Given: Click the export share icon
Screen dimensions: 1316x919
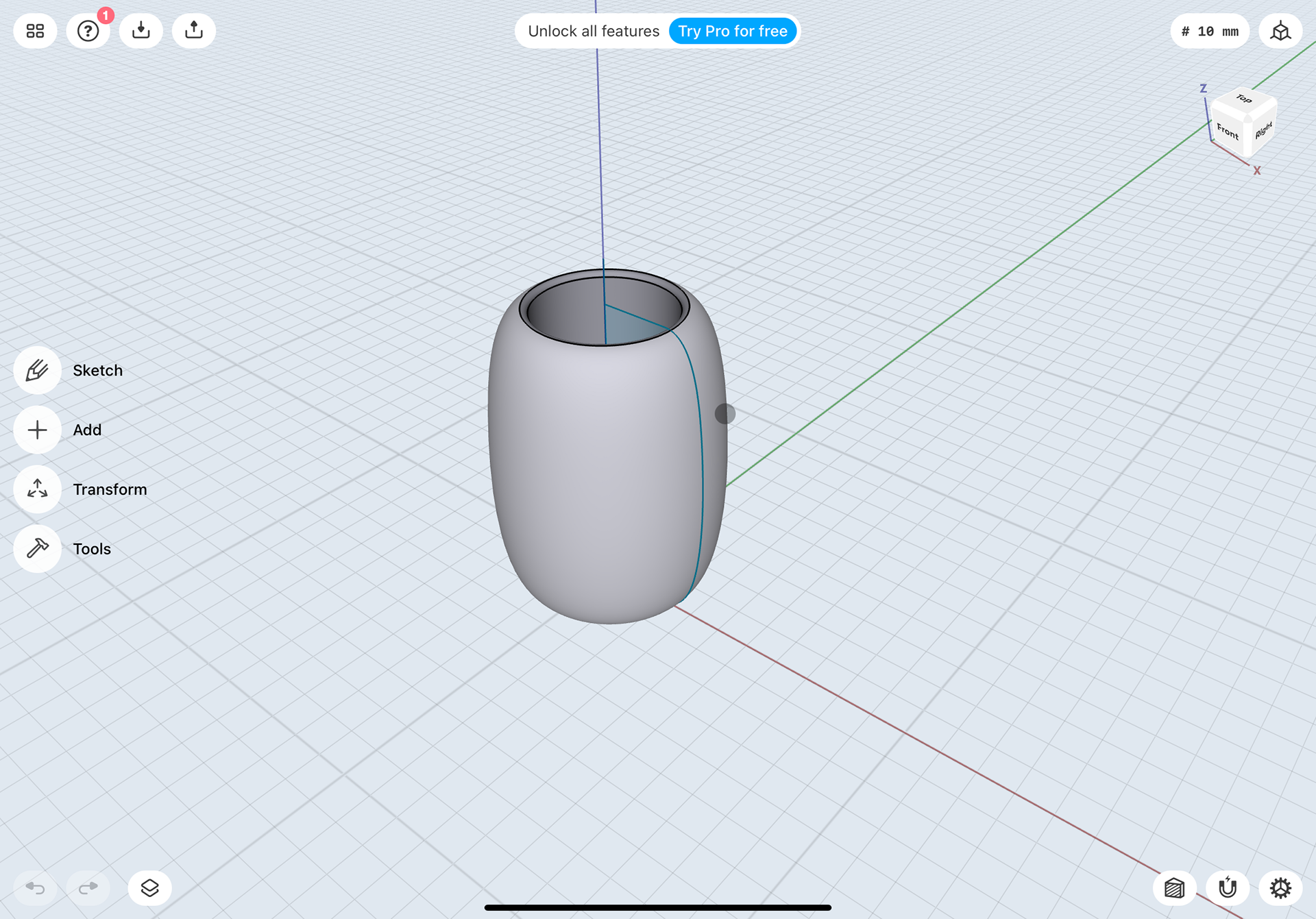Looking at the screenshot, I should click(194, 31).
